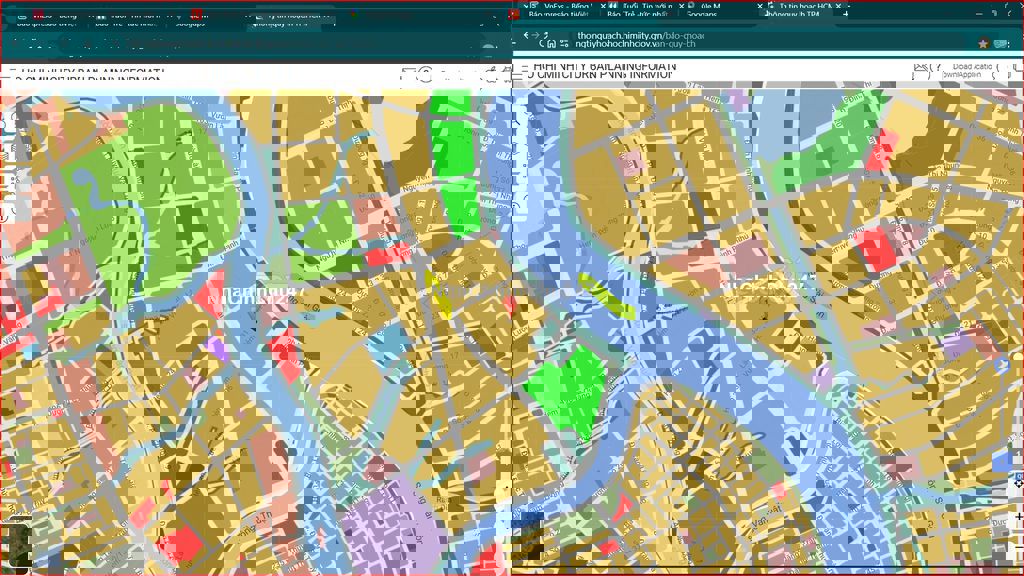Toggle the basemap thumbnail in left map corner
Image resolution: width=1024 pixels, height=576 pixels.
(x=18, y=543)
